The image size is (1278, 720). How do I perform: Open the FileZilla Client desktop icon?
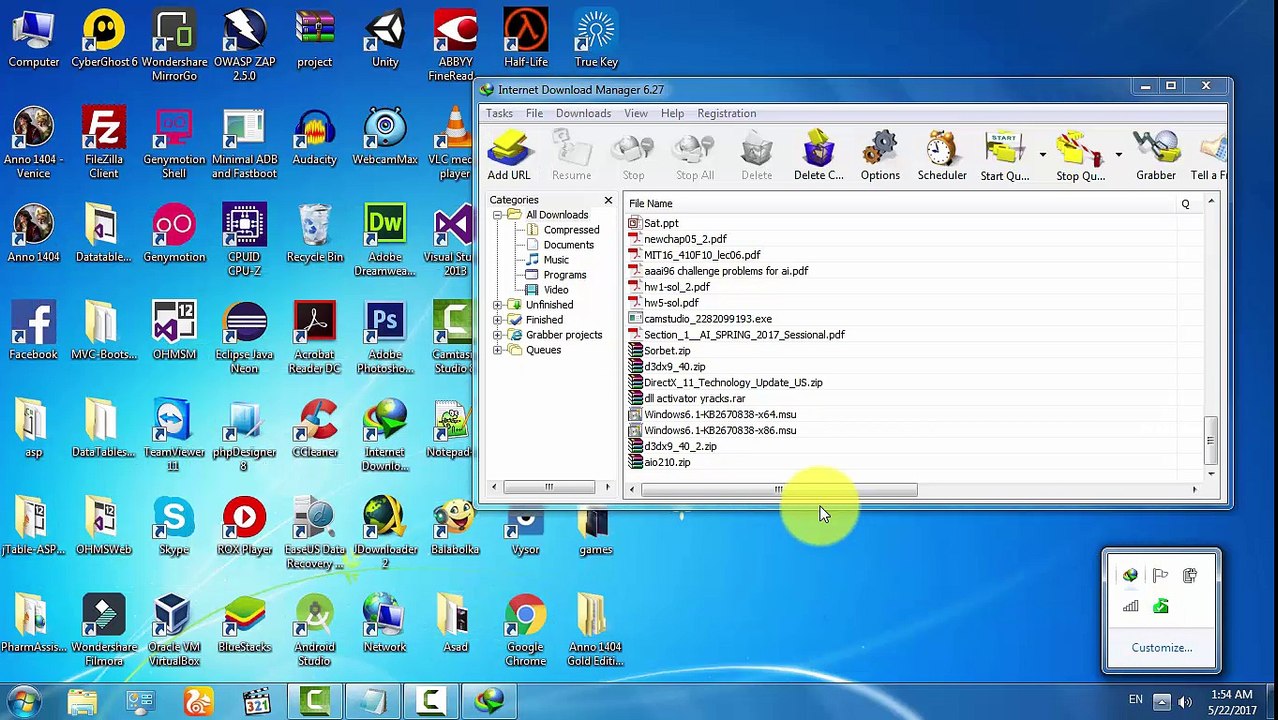pyautogui.click(x=103, y=142)
